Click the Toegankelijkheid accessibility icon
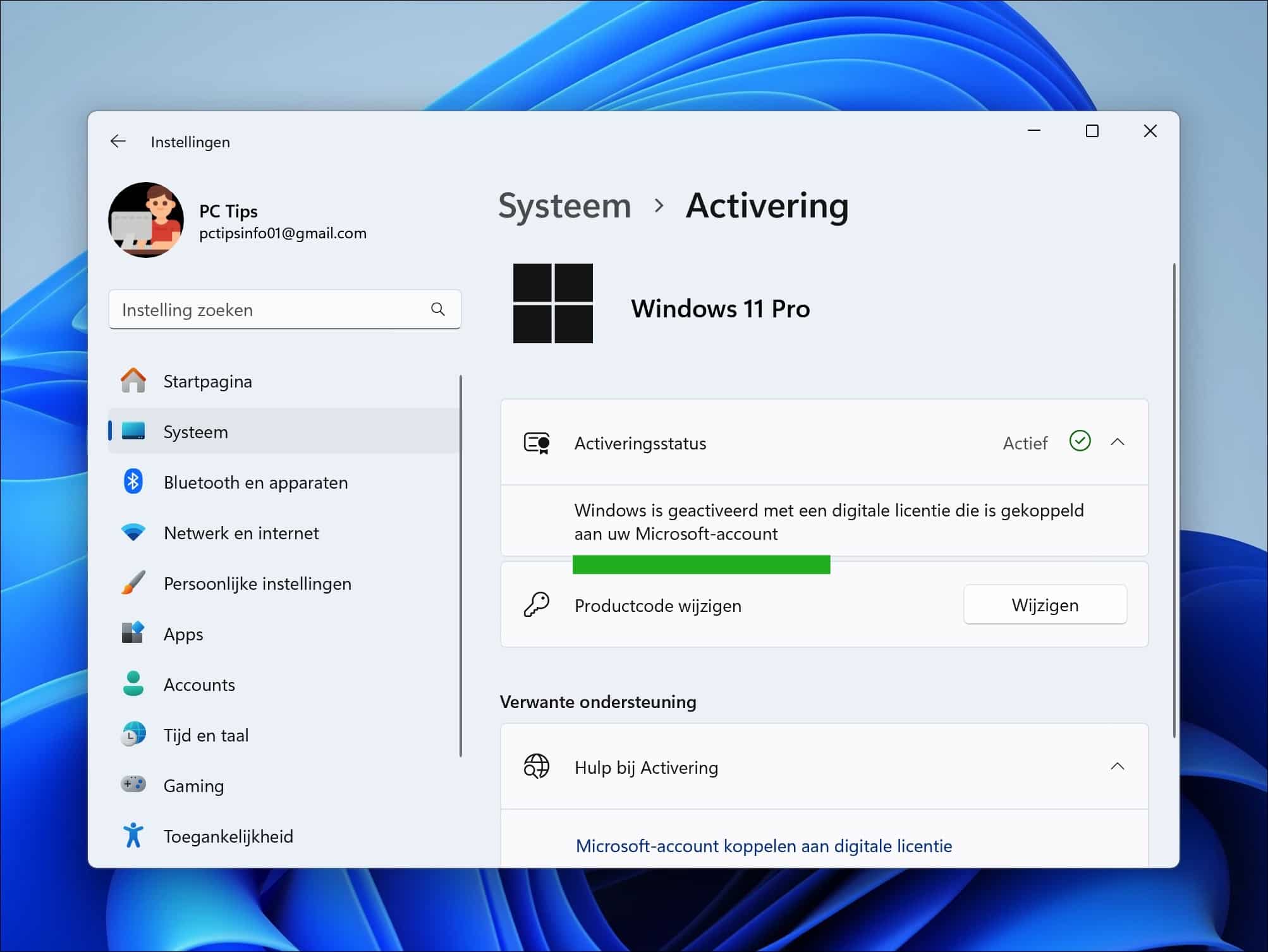Image resolution: width=1268 pixels, height=952 pixels. tap(133, 836)
